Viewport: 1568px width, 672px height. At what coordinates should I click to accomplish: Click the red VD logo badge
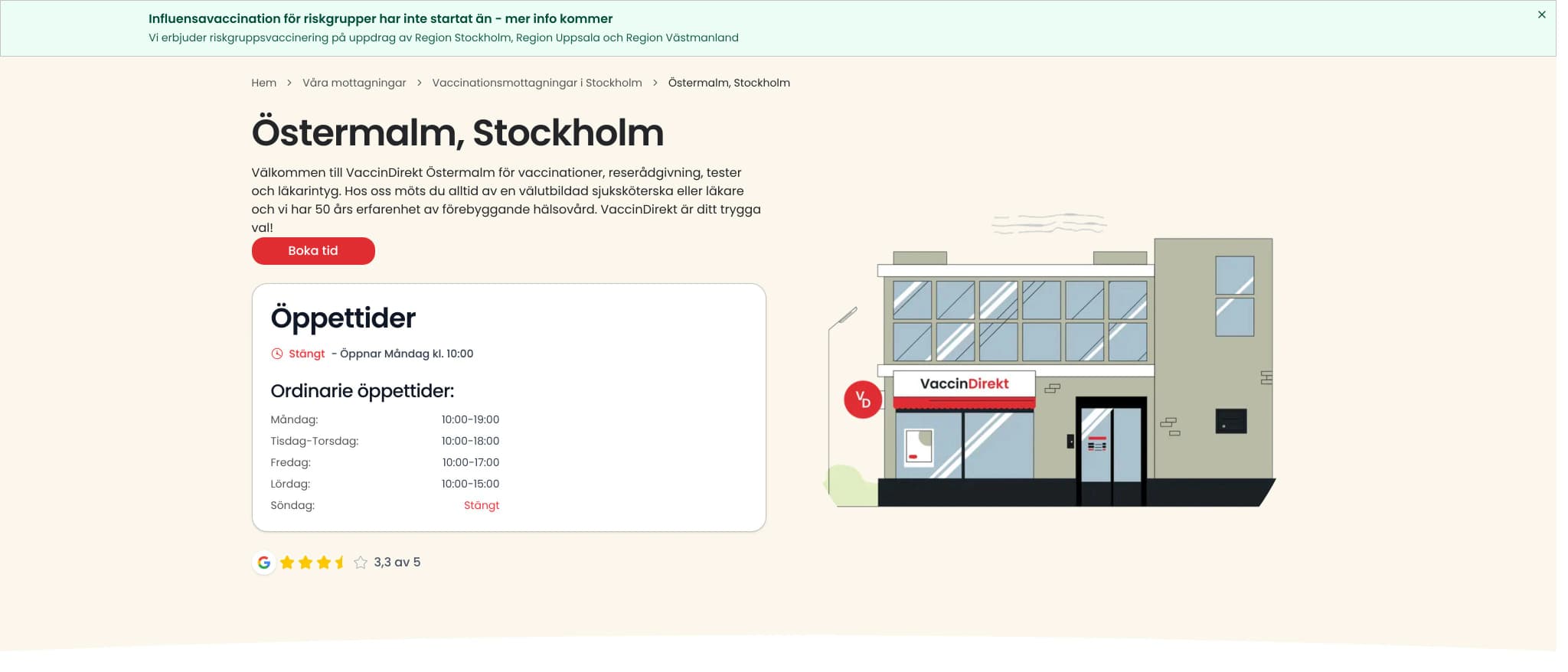[x=863, y=399]
